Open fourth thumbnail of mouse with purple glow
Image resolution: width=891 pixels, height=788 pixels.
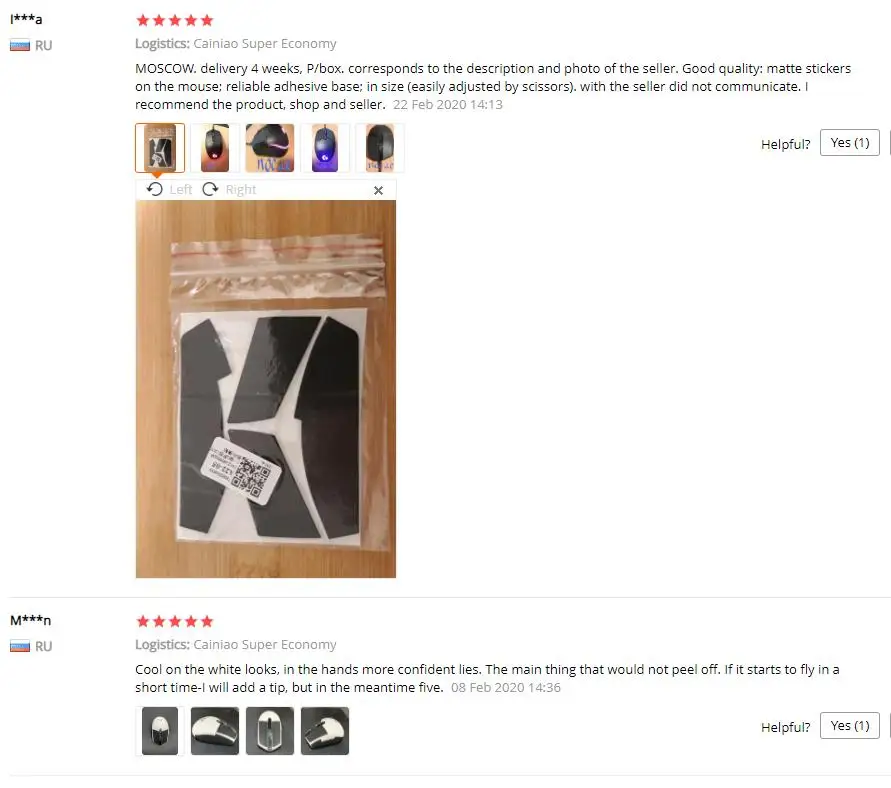[x=325, y=148]
